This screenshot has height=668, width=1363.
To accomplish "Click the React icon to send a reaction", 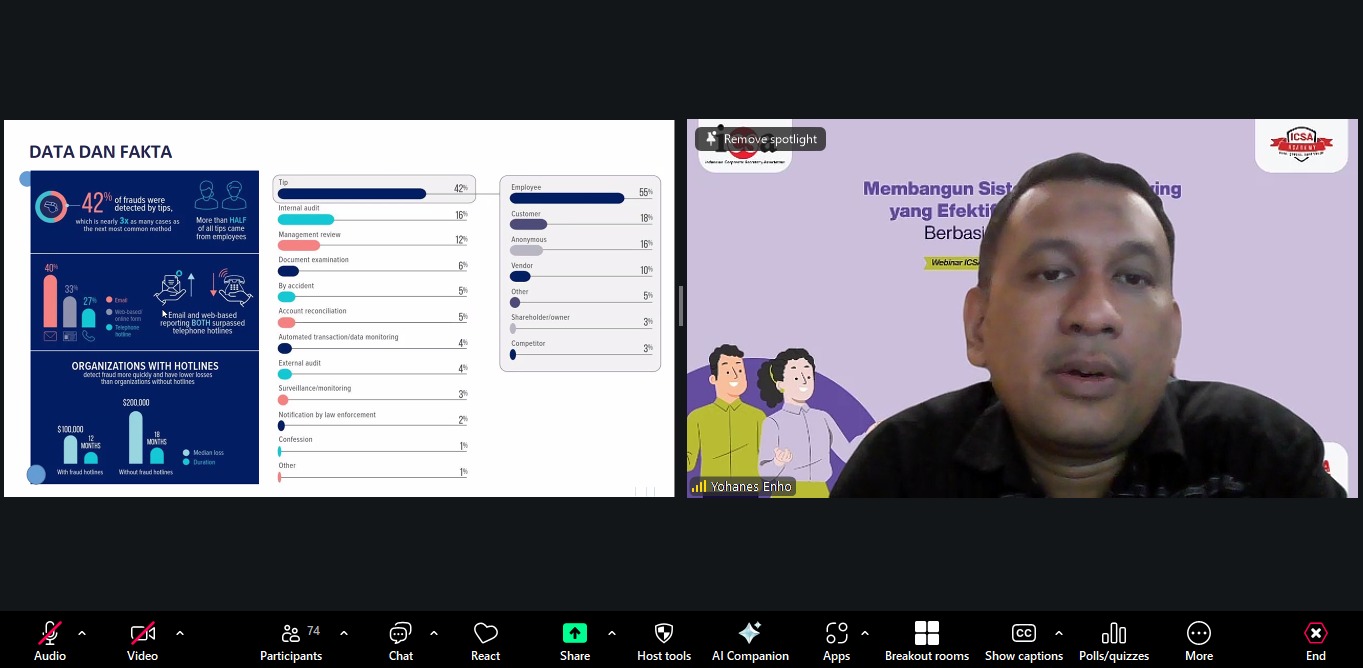I will (x=485, y=640).
